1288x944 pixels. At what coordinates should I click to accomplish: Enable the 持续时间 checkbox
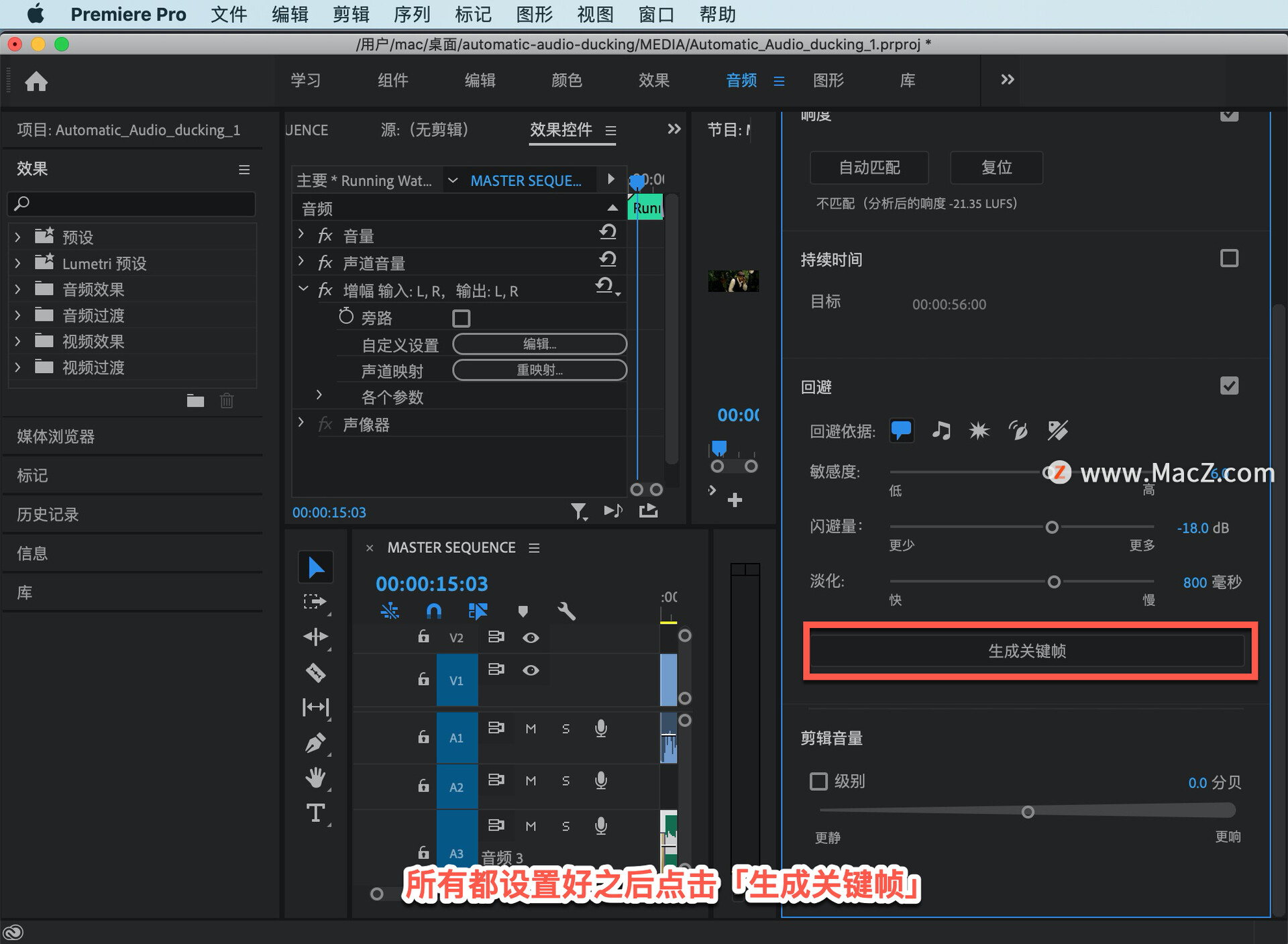click(x=1229, y=258)
